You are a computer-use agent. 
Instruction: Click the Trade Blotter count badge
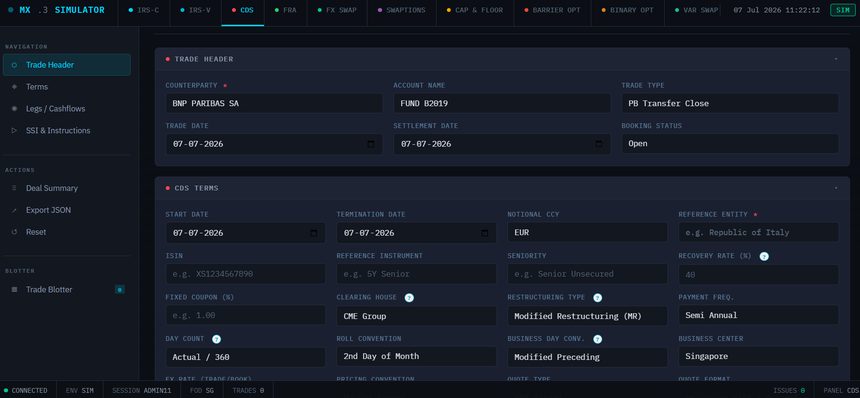coord(120,289)
